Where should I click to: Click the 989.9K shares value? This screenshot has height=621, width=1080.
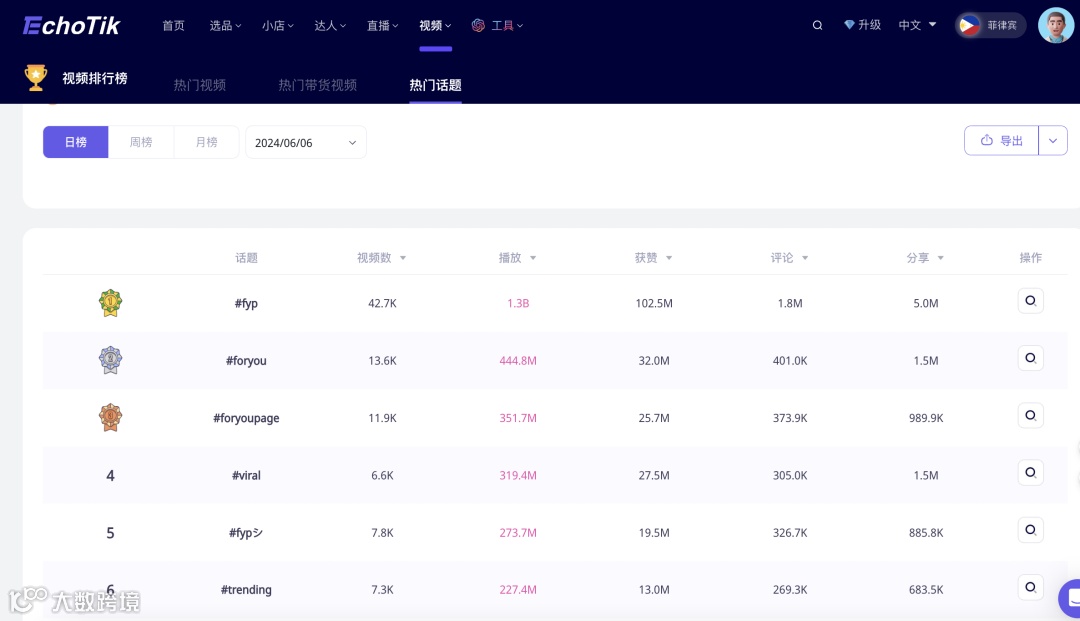926,418
